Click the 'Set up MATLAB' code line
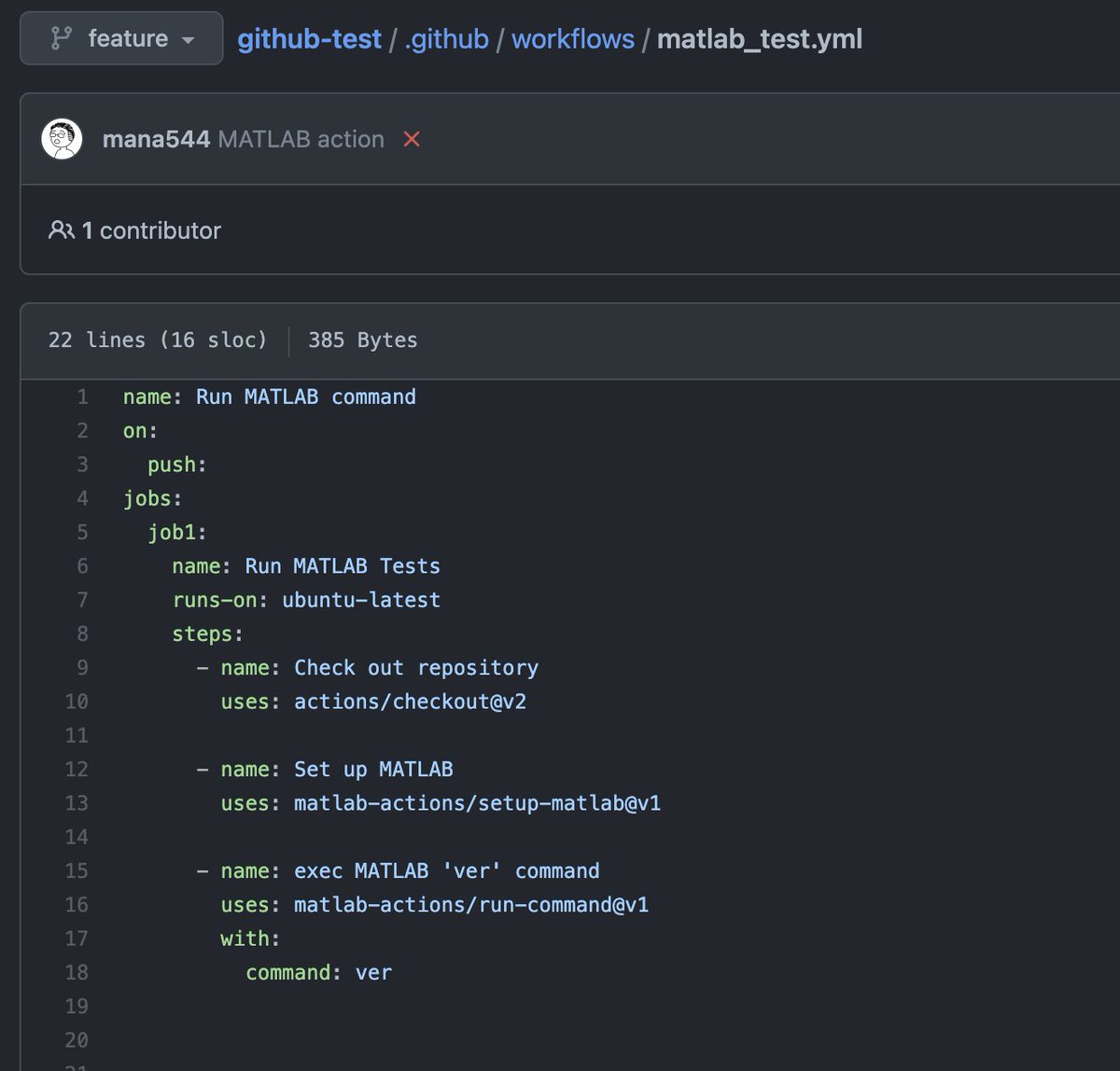Image resolution: width=1120 pixels, height=1071 pixels. click(x=325, y=769)
